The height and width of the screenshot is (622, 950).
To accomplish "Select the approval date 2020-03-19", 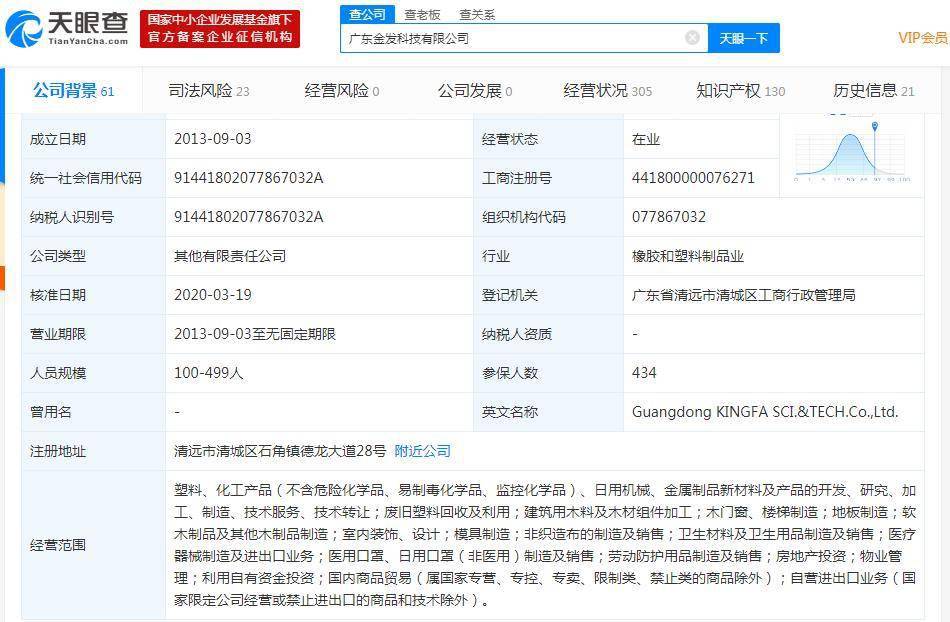I will 213,295.
